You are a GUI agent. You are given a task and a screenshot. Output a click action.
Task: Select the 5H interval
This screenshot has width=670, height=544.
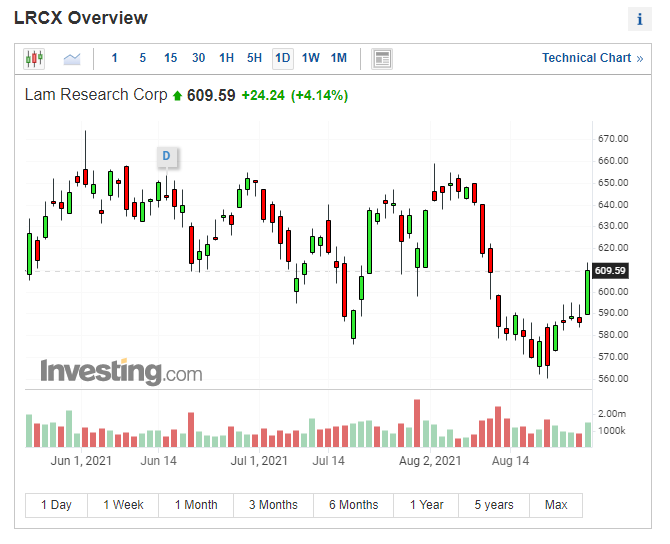254,58
